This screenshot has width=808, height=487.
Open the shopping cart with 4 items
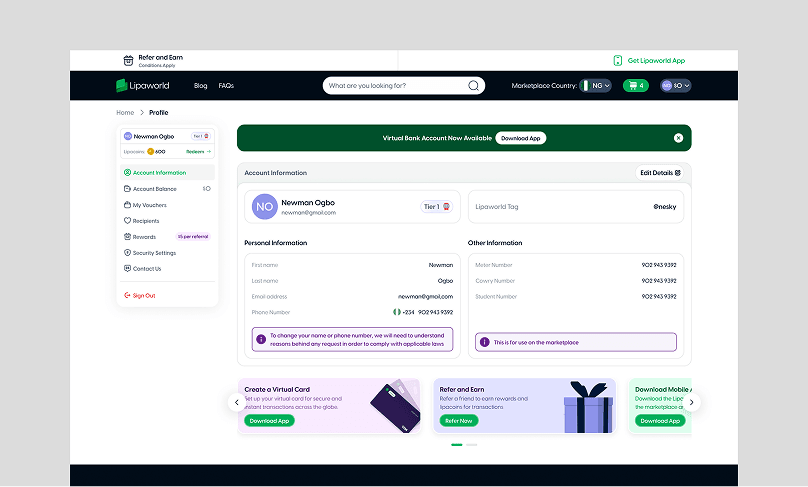click(x=635, y=86)
